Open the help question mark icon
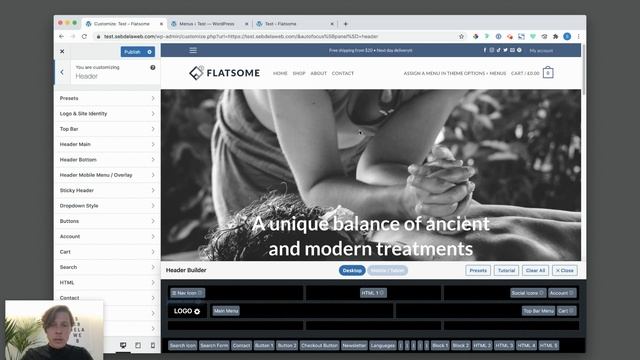This screenshot has height=360, width=640. click(x=153, y=67)
